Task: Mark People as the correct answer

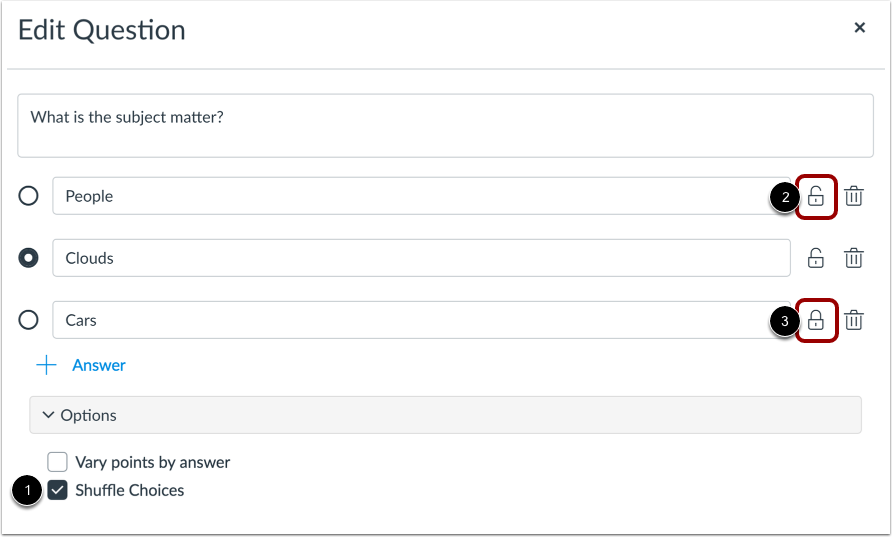Action: tap(29, 196)
